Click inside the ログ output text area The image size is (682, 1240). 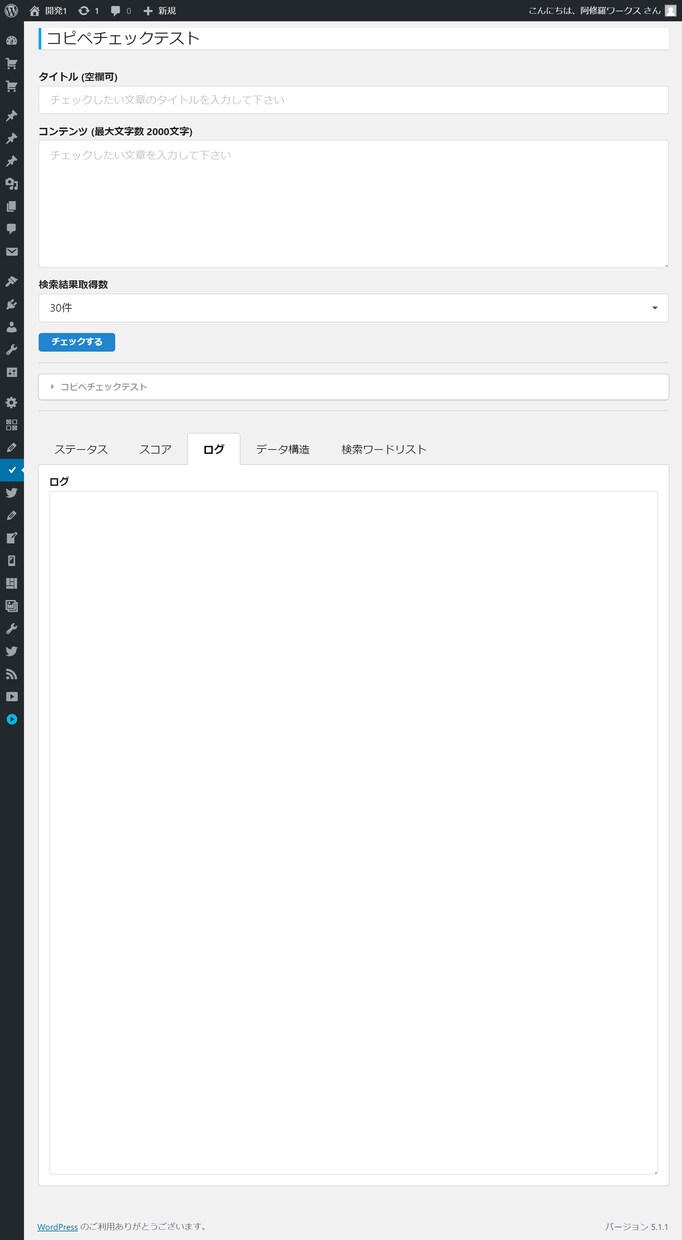click(x=353, y=832)
